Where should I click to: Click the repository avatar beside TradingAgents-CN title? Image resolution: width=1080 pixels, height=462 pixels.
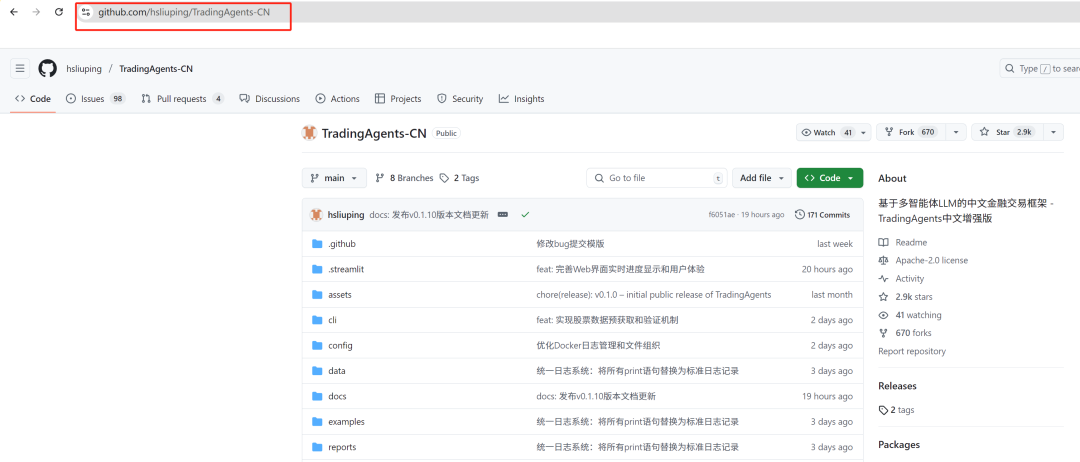309,133
